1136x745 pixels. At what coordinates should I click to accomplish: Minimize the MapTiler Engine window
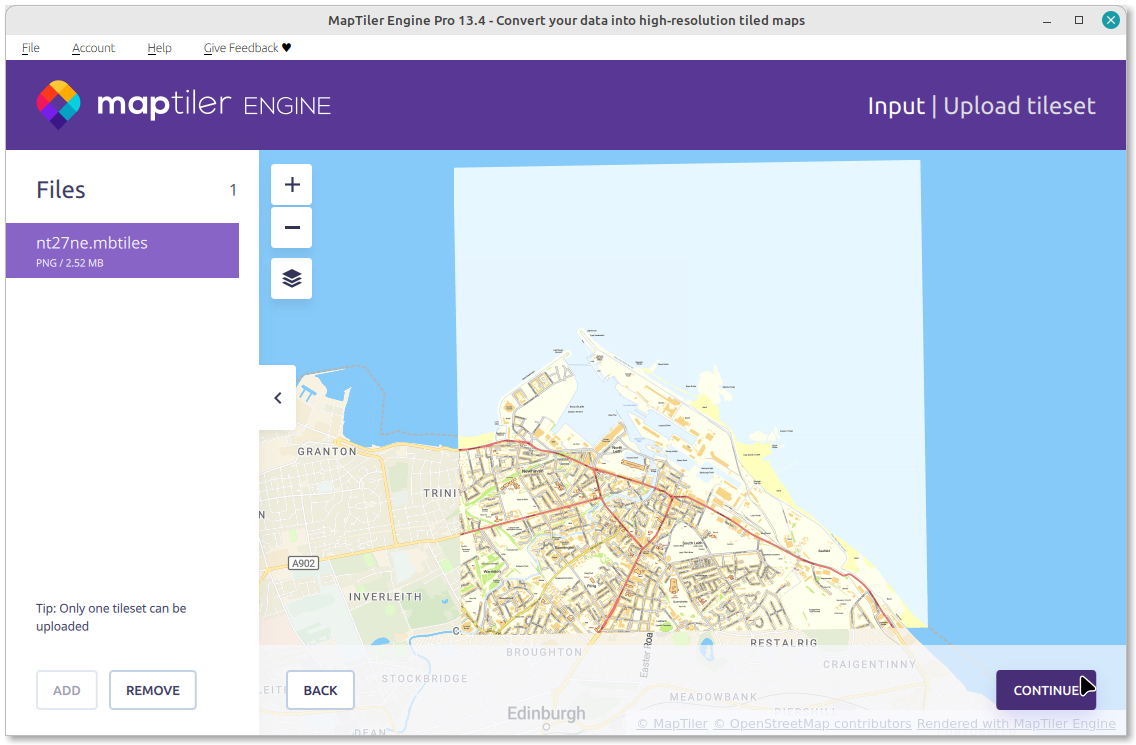(1047, 20)
